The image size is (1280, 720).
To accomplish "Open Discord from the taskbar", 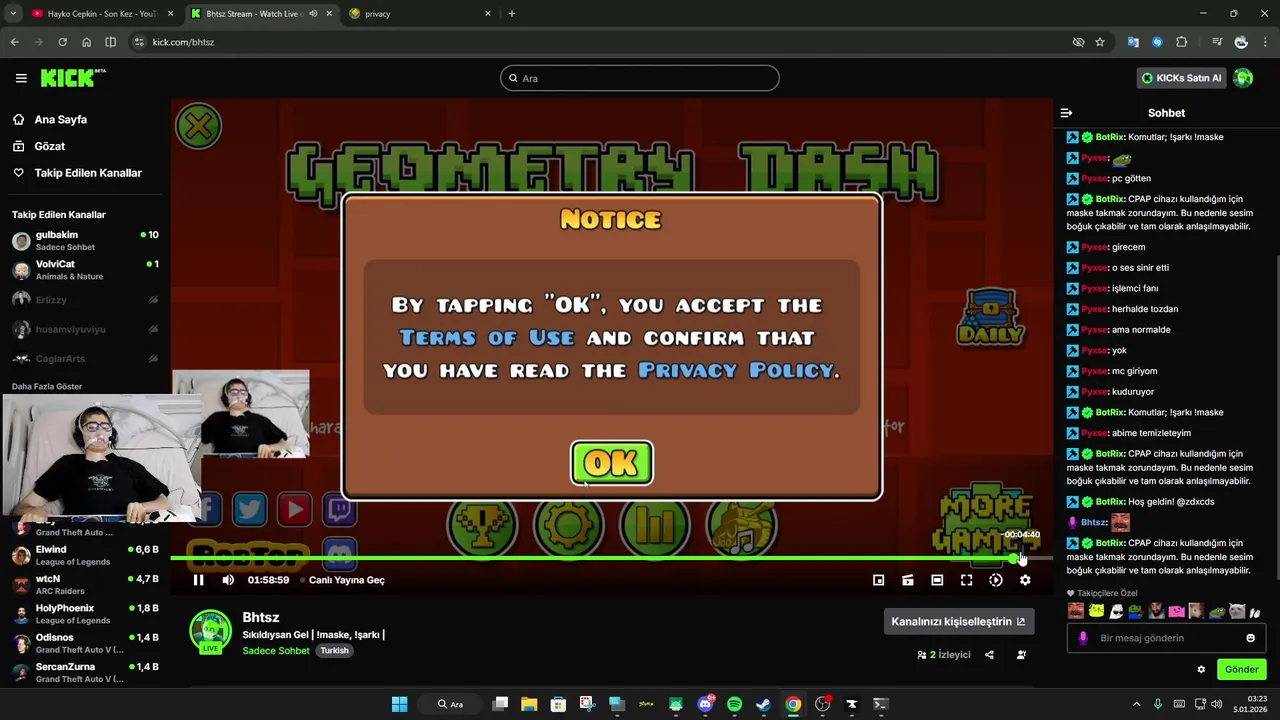I will 705,704.
